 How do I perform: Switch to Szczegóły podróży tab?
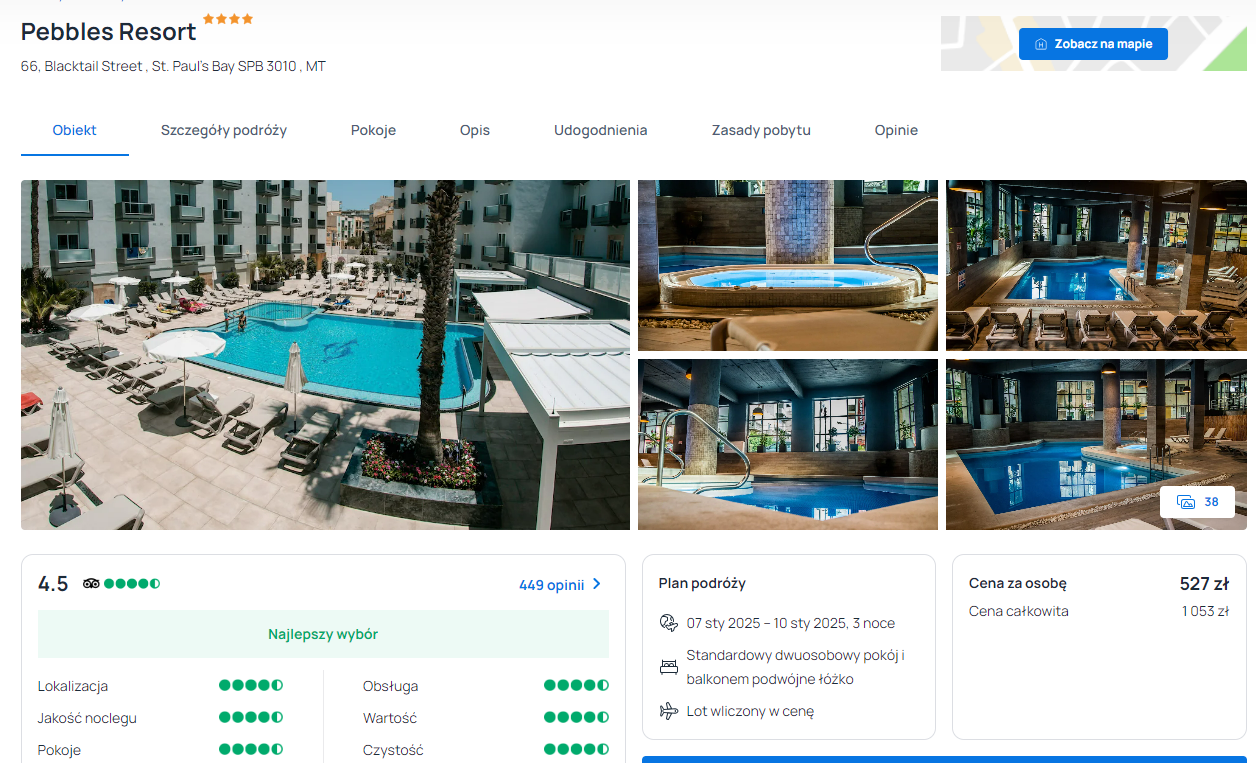point(224,130)
